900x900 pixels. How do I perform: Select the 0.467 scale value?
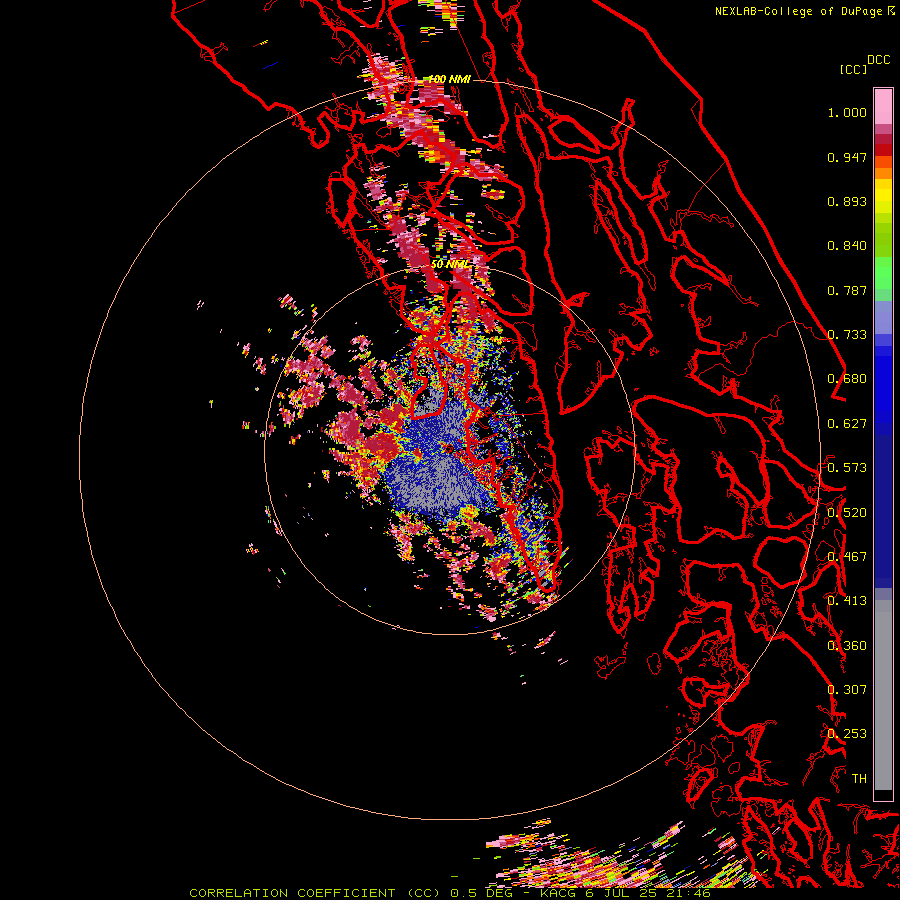847,557
